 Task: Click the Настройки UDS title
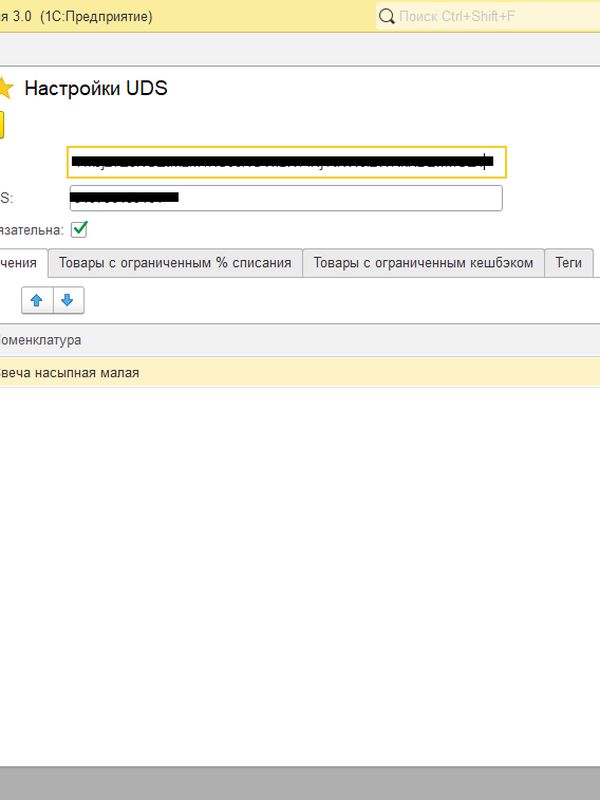[x=96, y=88]
